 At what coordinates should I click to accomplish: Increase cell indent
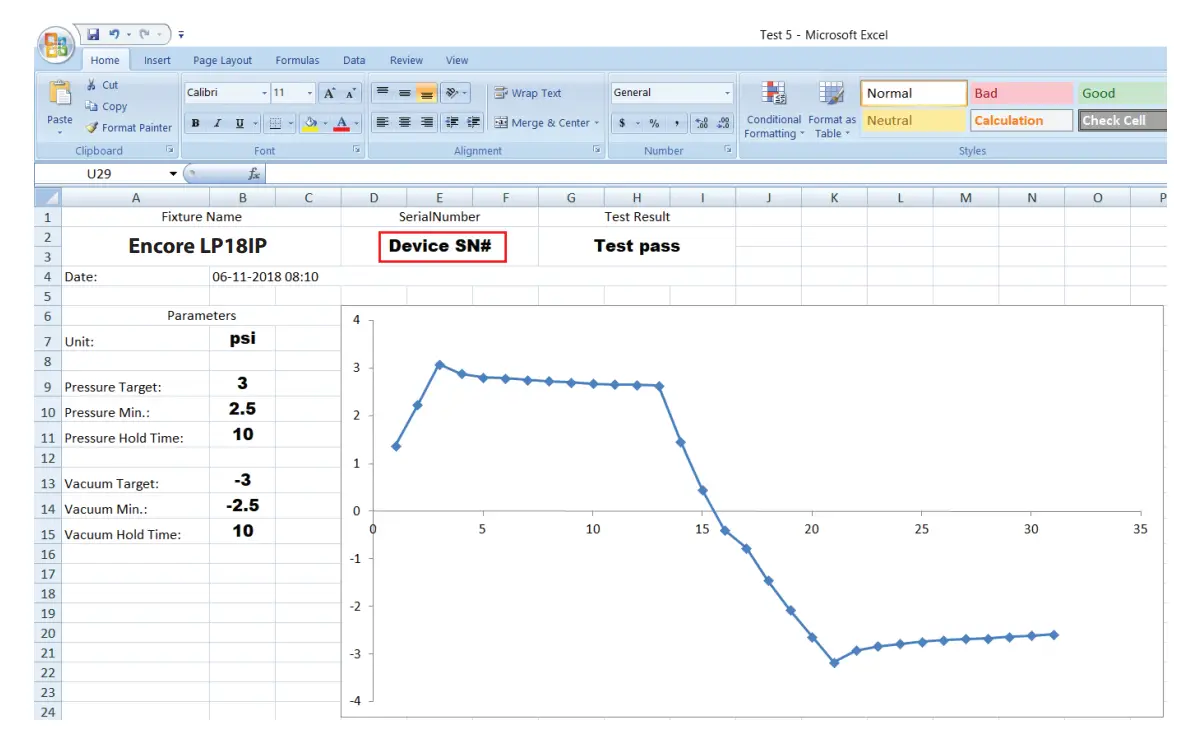(x=474, y=122)
